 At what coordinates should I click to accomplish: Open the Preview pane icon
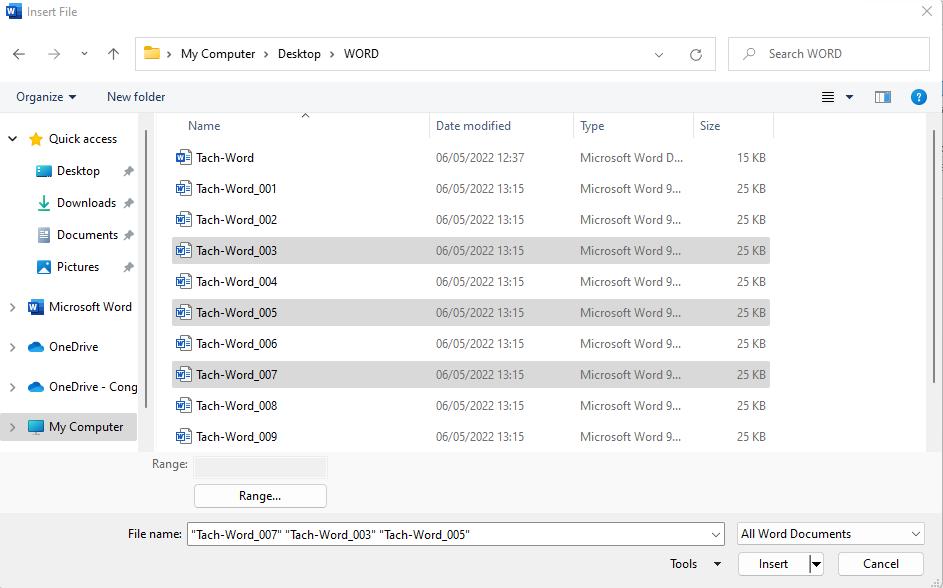[x=882, y=96]
